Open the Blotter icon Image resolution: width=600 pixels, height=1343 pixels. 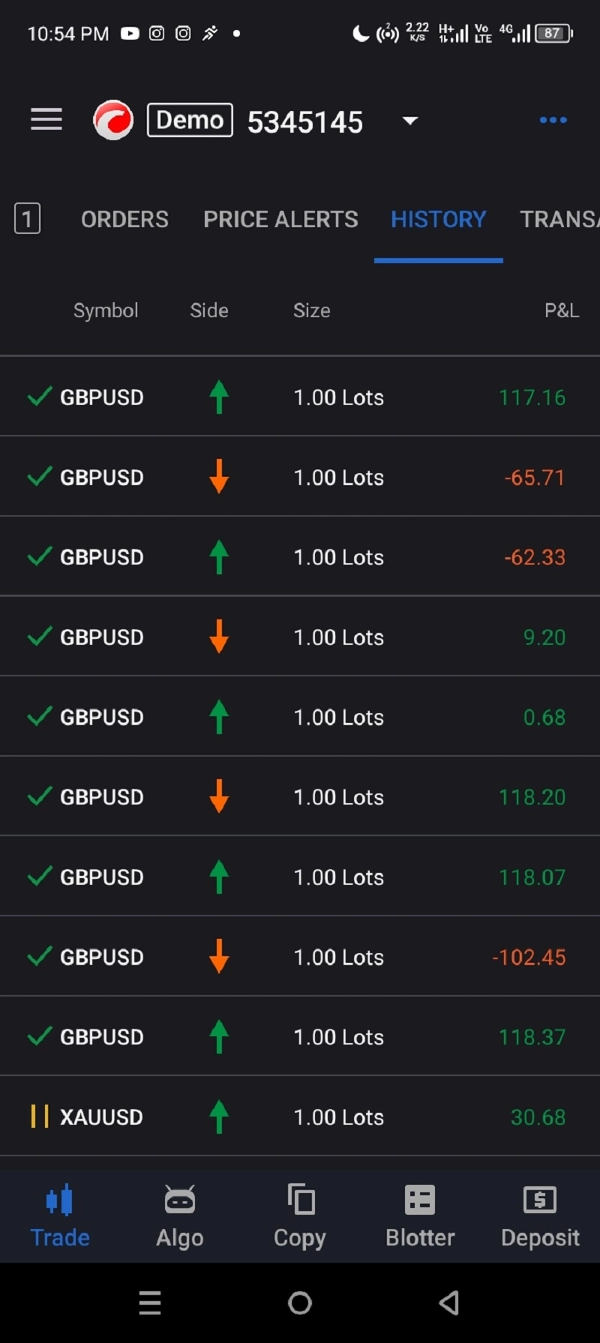click(x=420, y=1199)
